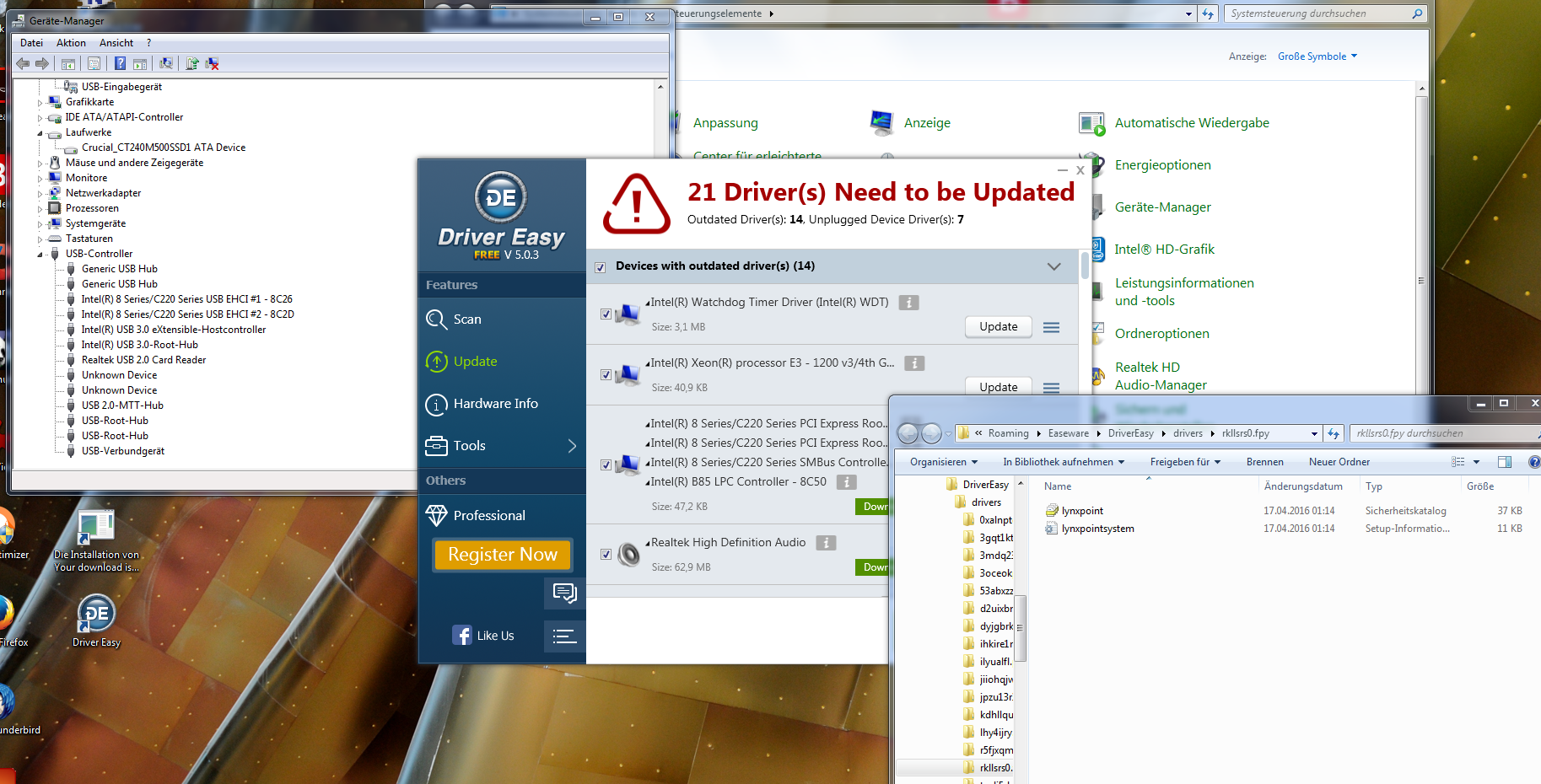
Task: Toggle the console tree icon in Geräte-Manager toolbar
Action: 68,63
